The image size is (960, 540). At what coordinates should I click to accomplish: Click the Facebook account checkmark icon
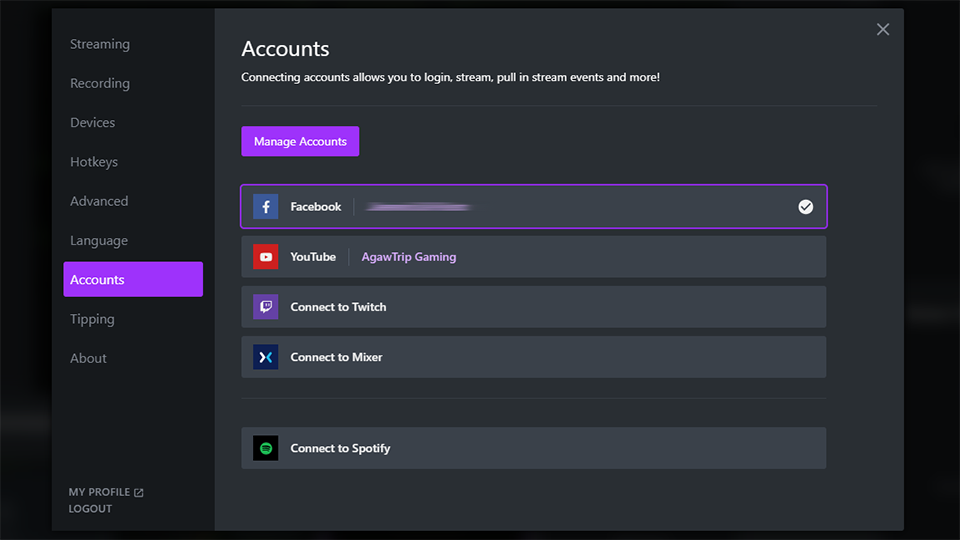806,207
